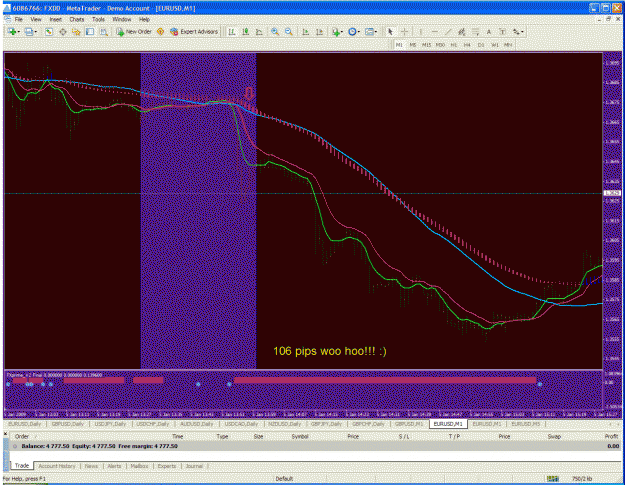Open the Strategy Tester icon
Image resolution: width=625 pixels, height=485 pixels.
[x=104, y=32]
